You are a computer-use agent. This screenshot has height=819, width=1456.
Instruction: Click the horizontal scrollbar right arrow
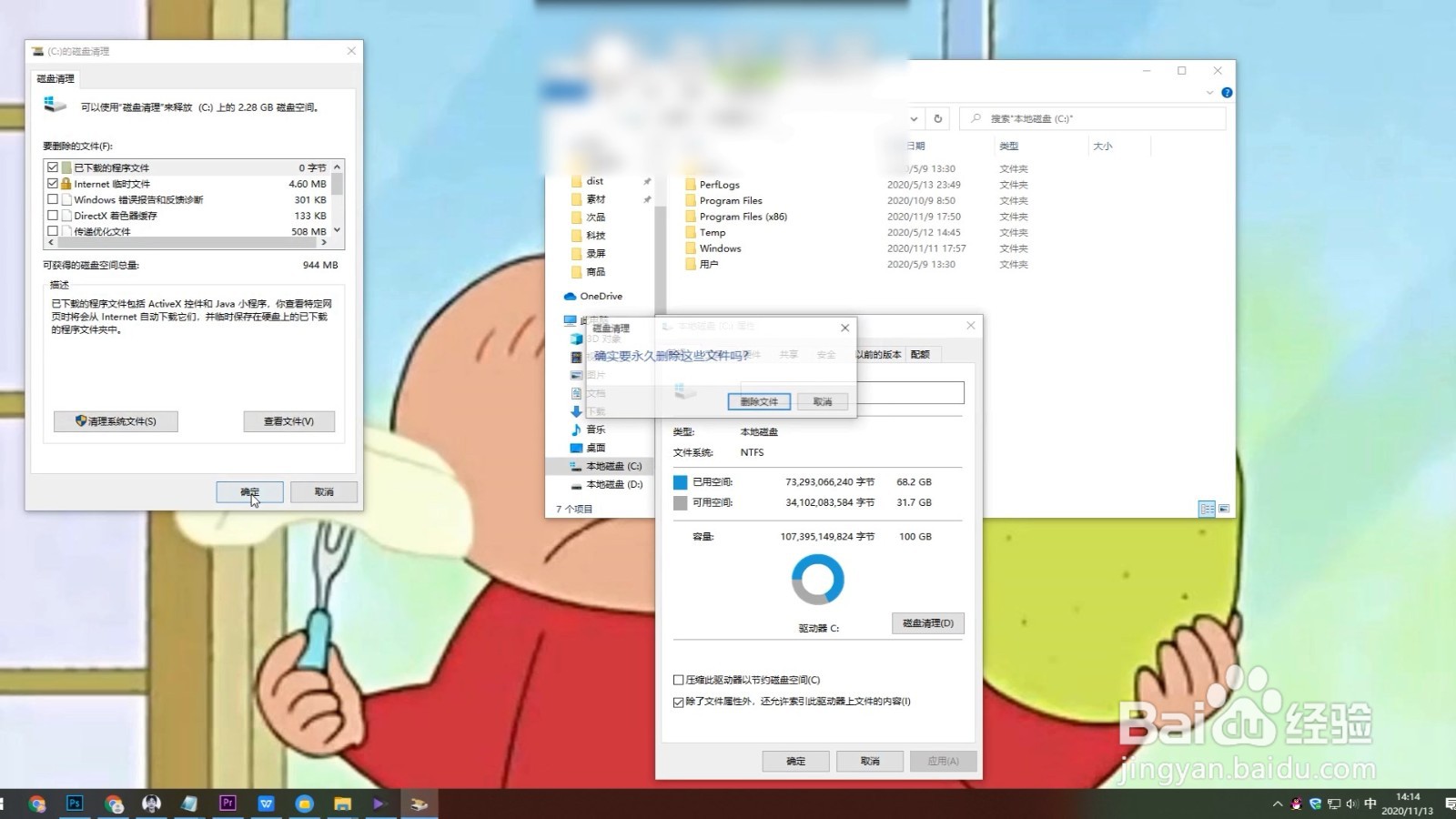(x=324, y=242)
